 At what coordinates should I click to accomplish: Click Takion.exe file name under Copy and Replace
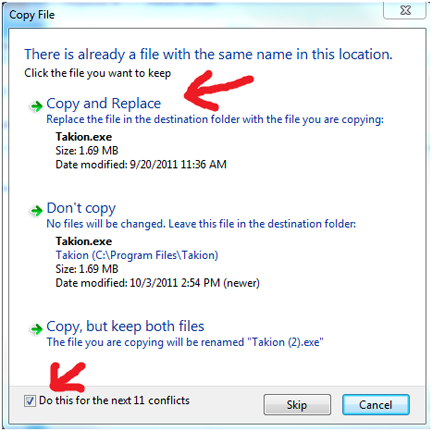pos(84,137)
